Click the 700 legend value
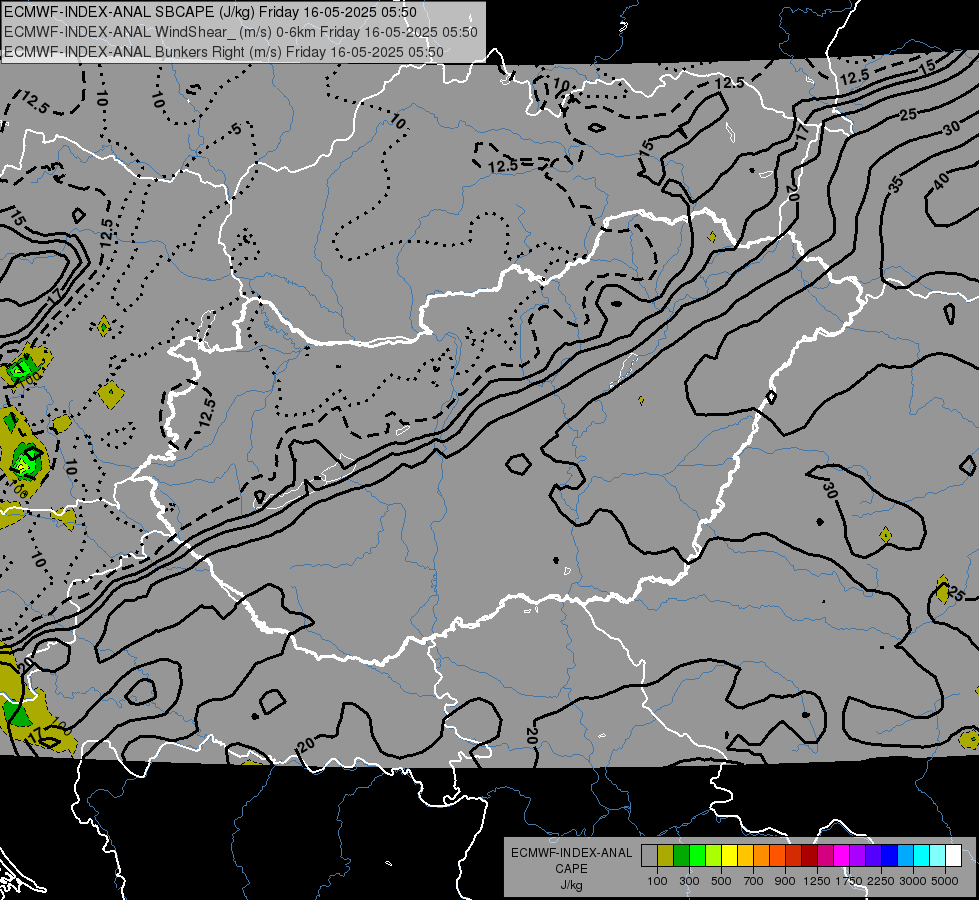The image size is (979, 900). [753, 881]
